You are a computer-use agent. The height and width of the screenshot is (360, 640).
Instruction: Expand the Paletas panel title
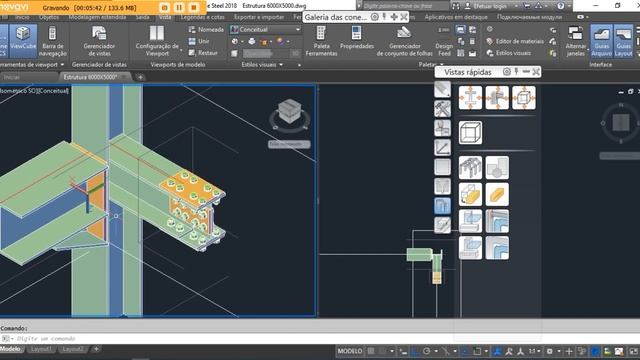click(431, 64)
